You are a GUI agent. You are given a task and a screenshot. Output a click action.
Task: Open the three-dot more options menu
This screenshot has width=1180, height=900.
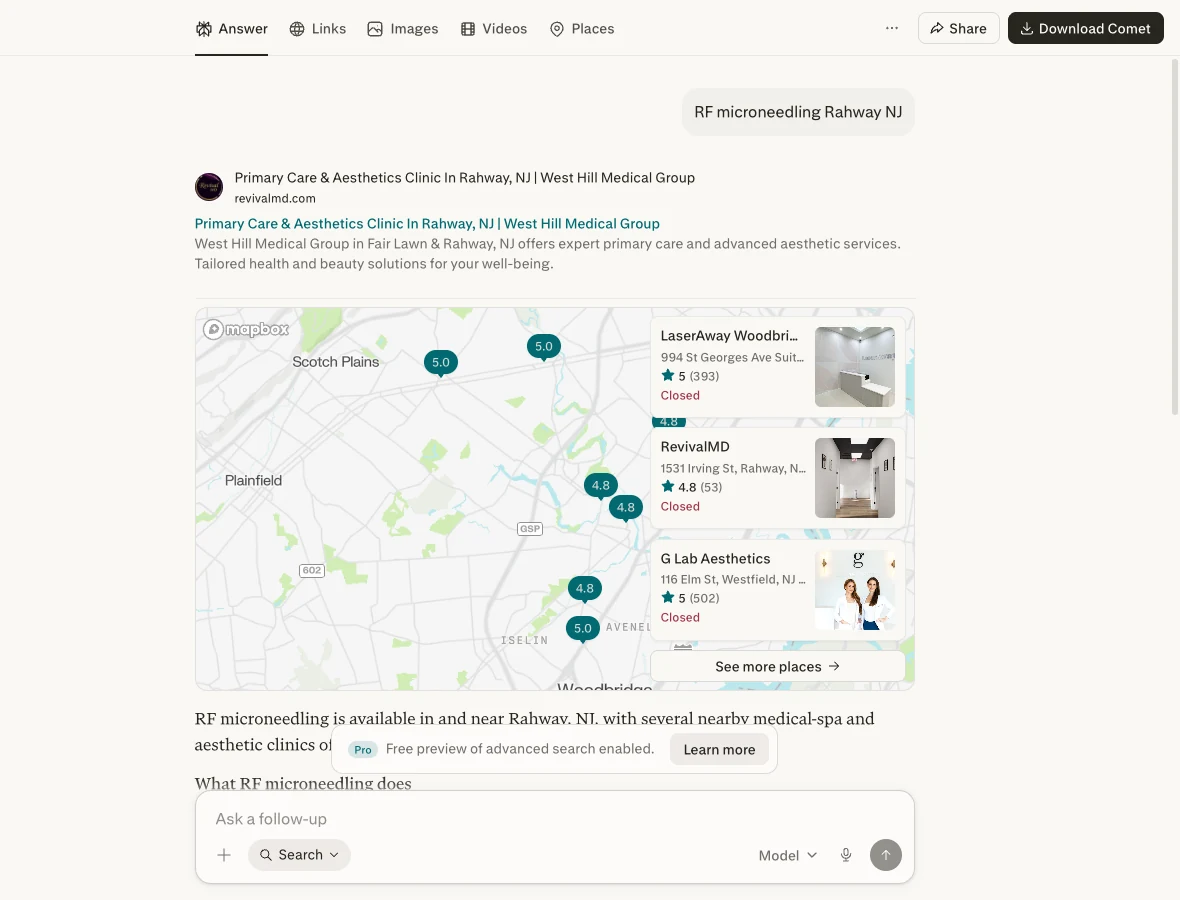892,28
